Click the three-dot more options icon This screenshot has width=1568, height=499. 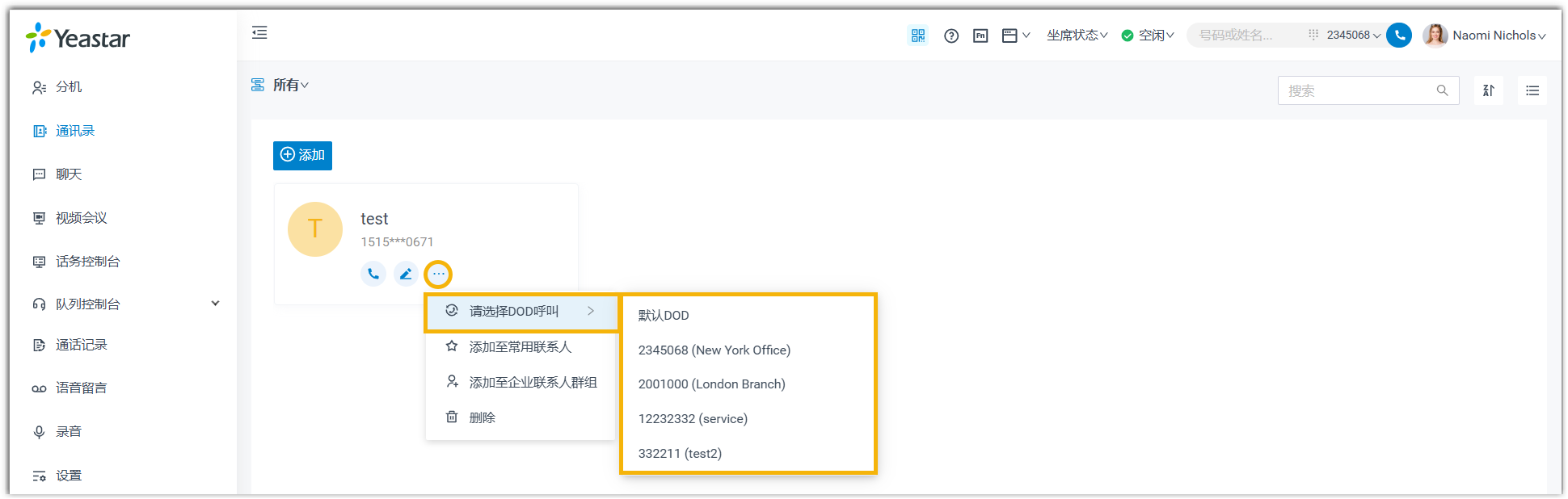tap(438, 275)
